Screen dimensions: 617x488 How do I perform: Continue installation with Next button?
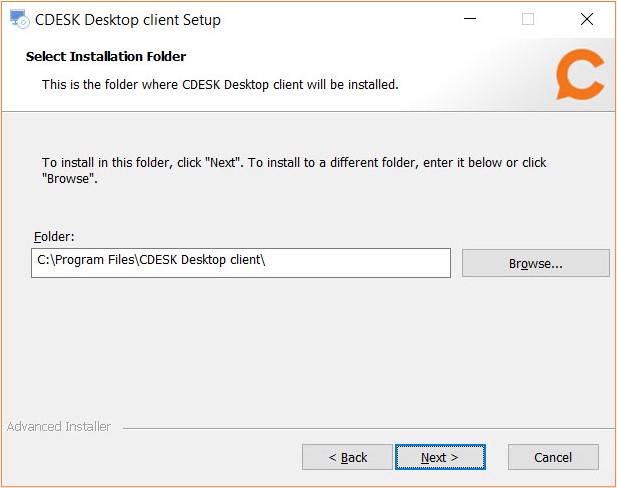[x=440, y=457]
